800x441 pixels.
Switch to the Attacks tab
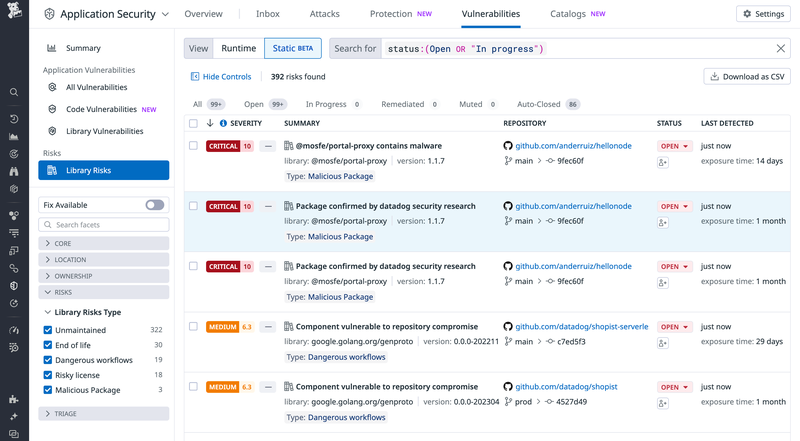coord(325,14)
